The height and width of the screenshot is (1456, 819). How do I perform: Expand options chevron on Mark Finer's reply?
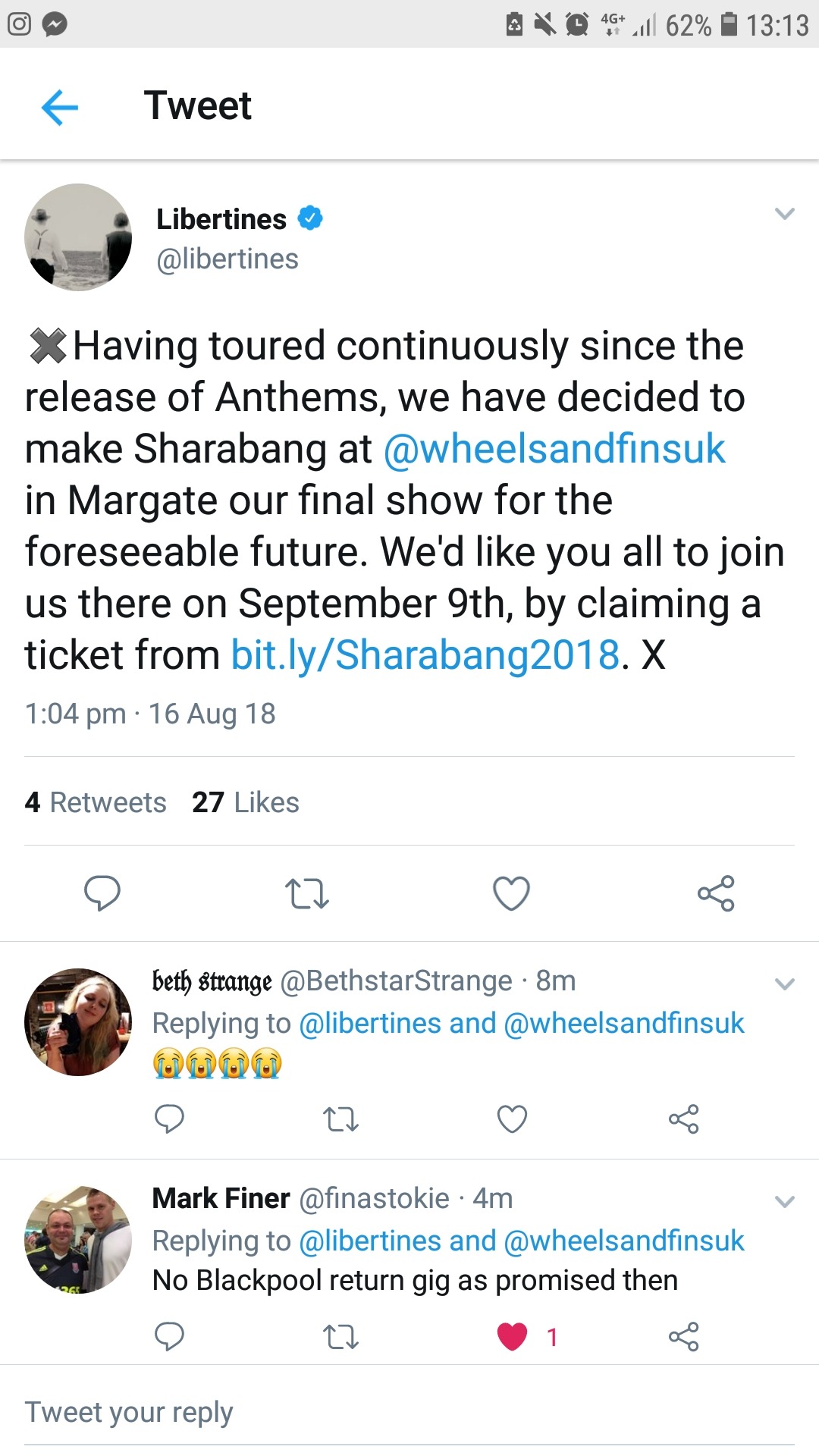tap(784, 1202)
